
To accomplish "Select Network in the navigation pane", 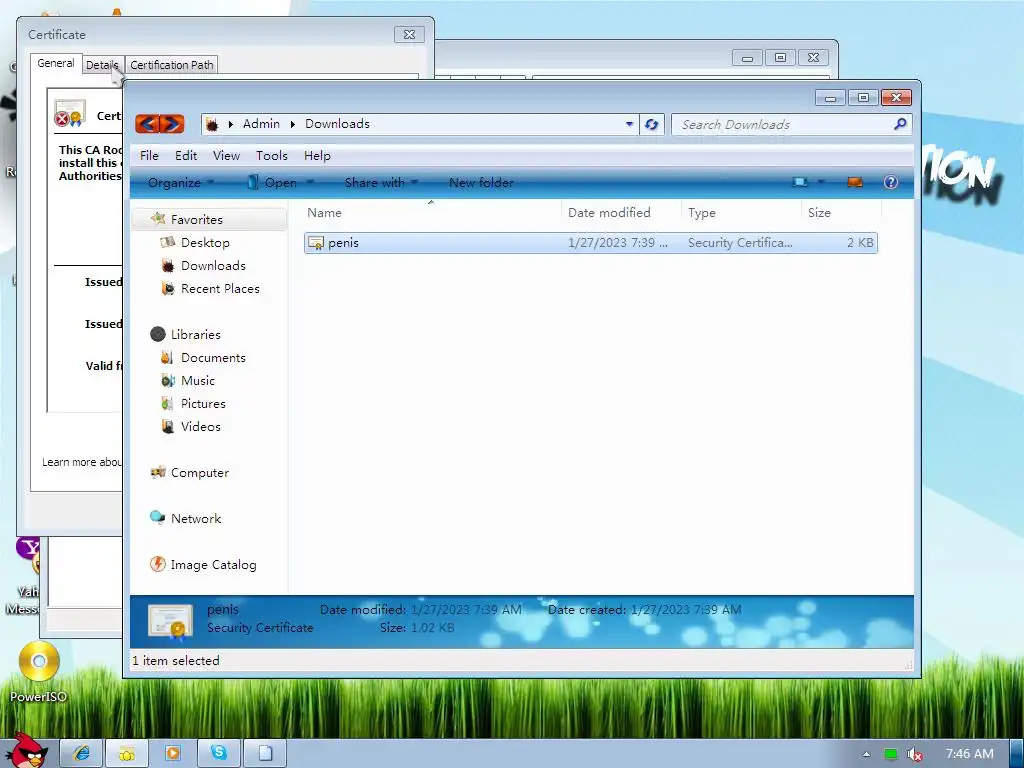I will [x=196, y=519].
